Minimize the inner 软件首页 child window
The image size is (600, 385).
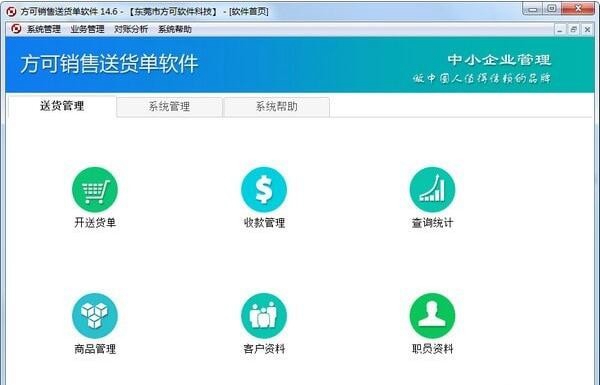tap(560, 29)
